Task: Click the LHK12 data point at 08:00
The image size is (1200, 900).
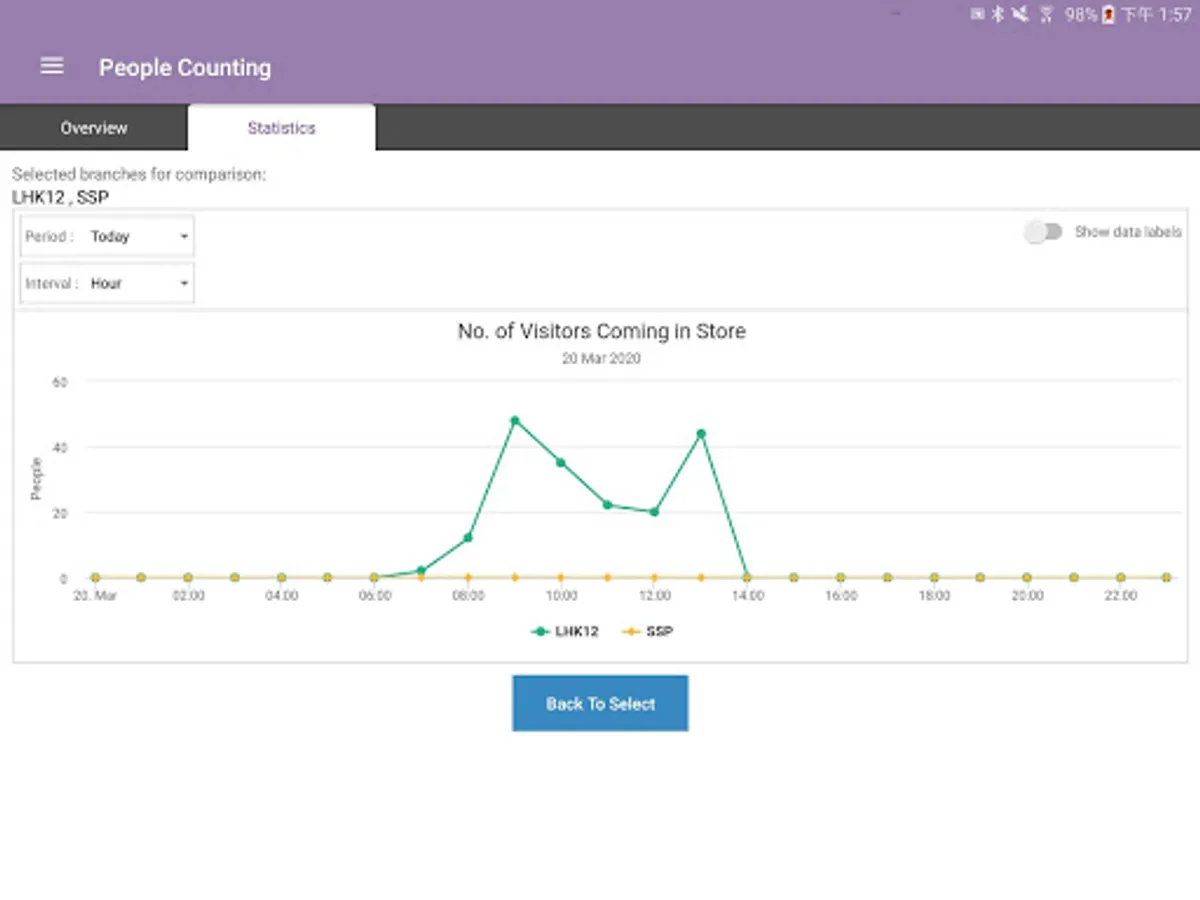Action: pyautogui.click(x=468, y=538)
